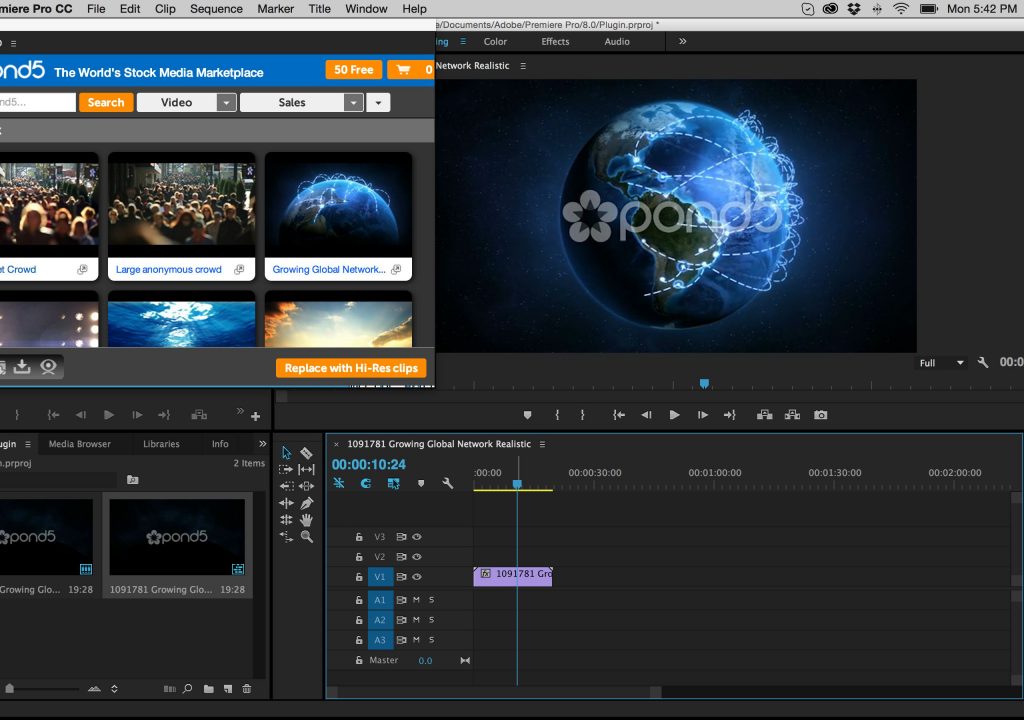The height and width of the screenshot is (720, 1024).
Task: Click the Project panel thumbnail size slider
Action: tap(9, 689)
